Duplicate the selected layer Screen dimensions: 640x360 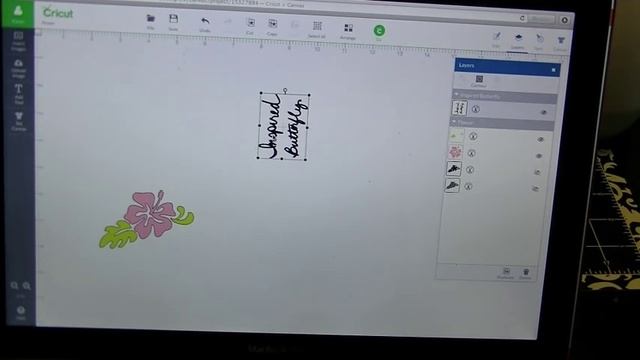click(x=506, y=273)
